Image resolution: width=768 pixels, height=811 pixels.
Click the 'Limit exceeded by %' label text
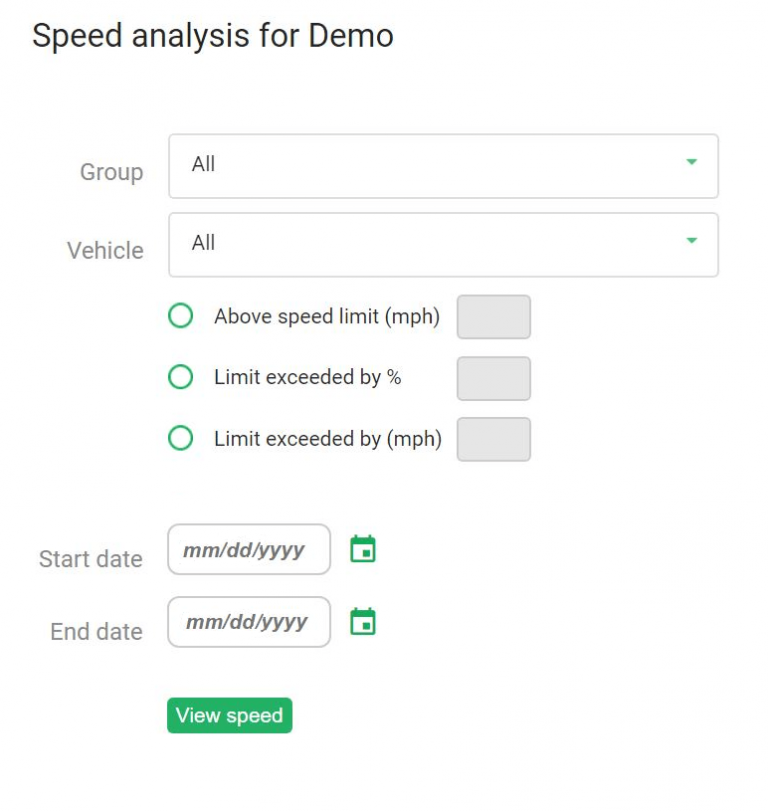coord(308,378)
